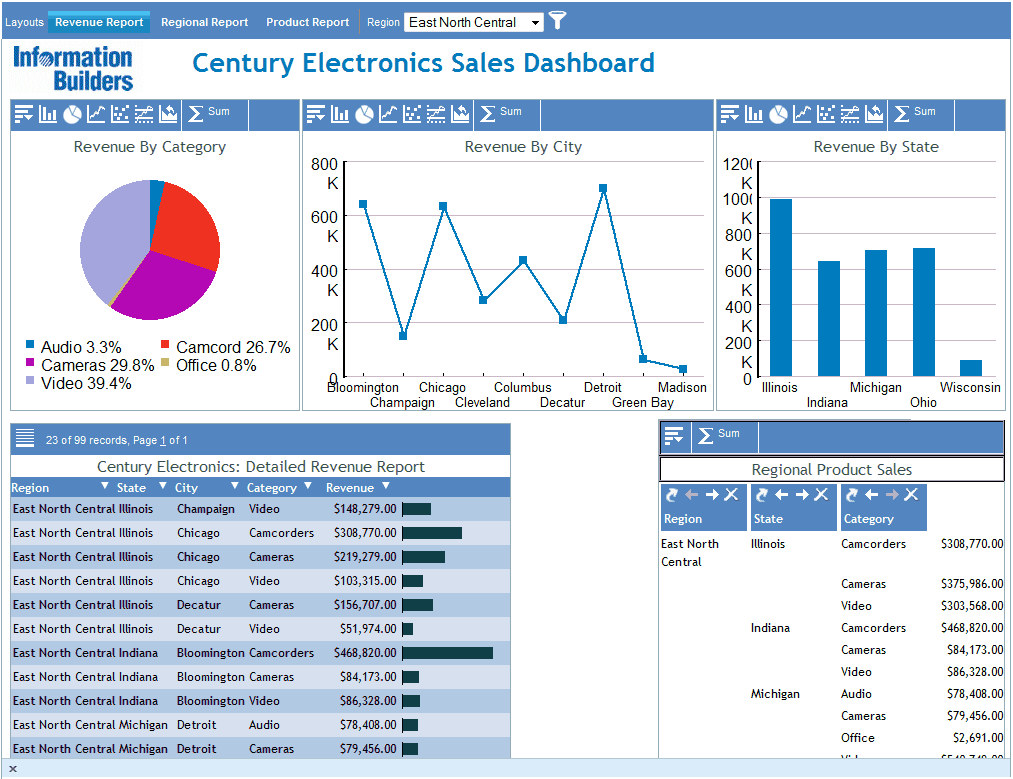Open the Revenue column dropdown in revenue report
Image resolution: width=1013 pixels, height=779 pixels.
tap(386, 486)
